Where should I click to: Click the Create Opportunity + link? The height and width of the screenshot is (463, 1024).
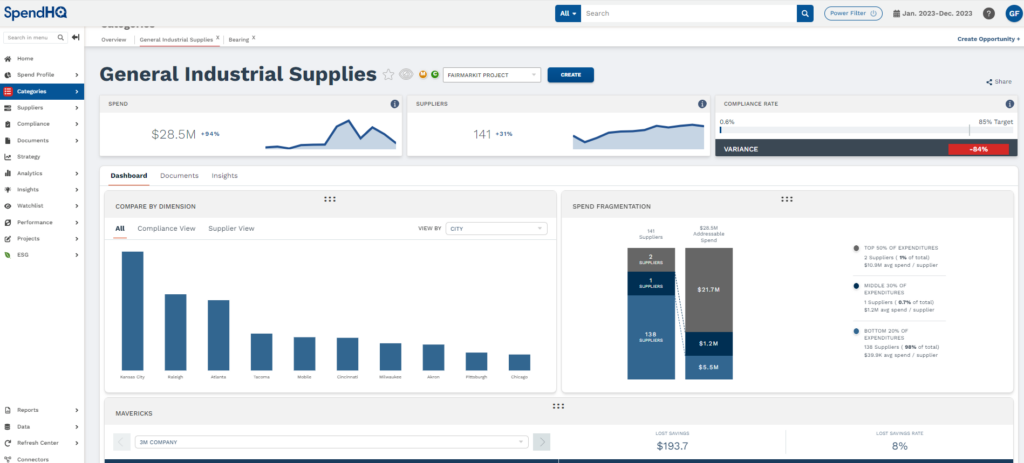pos(989,39)
